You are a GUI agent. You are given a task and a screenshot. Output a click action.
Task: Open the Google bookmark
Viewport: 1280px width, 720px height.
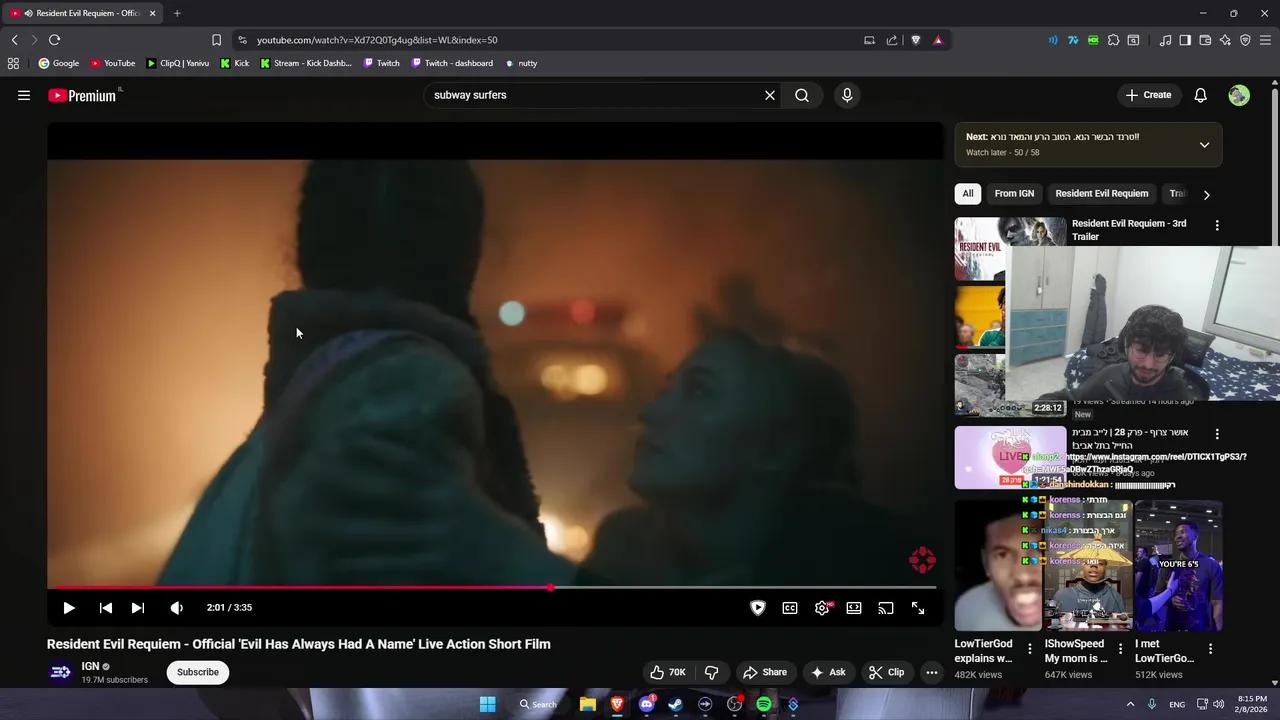[59, 63]
